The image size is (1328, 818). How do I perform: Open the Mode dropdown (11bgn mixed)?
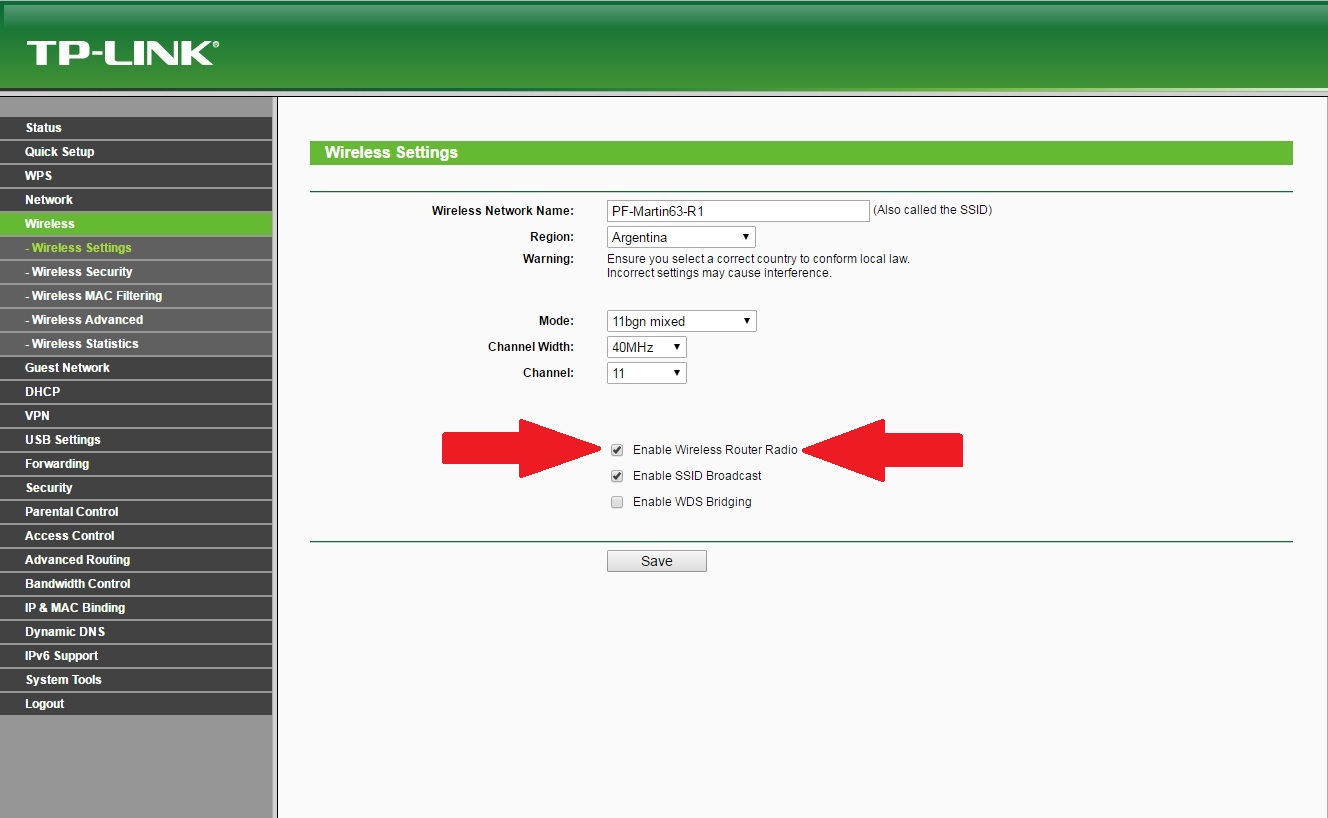coord(682,321)
